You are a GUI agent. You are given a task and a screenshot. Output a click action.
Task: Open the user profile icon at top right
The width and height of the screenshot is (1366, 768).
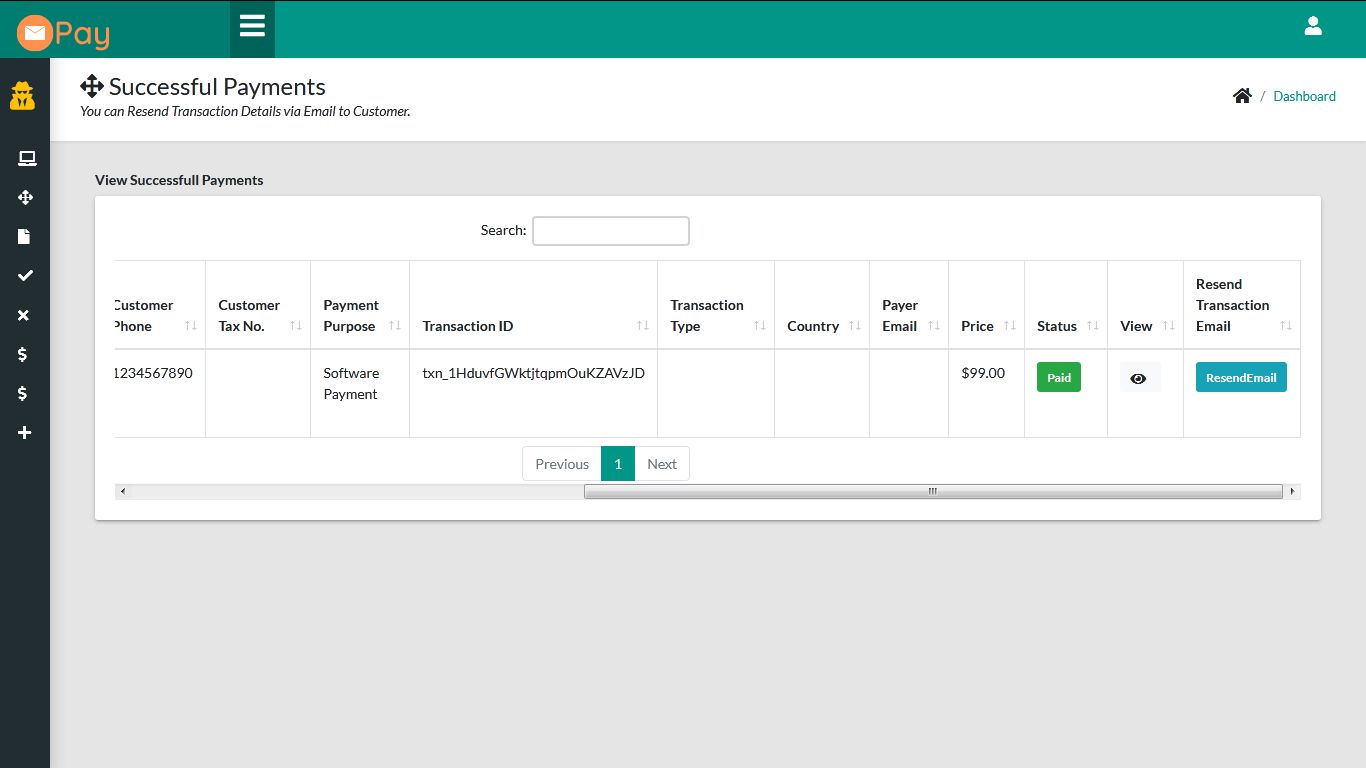(x=1313, y=27)
